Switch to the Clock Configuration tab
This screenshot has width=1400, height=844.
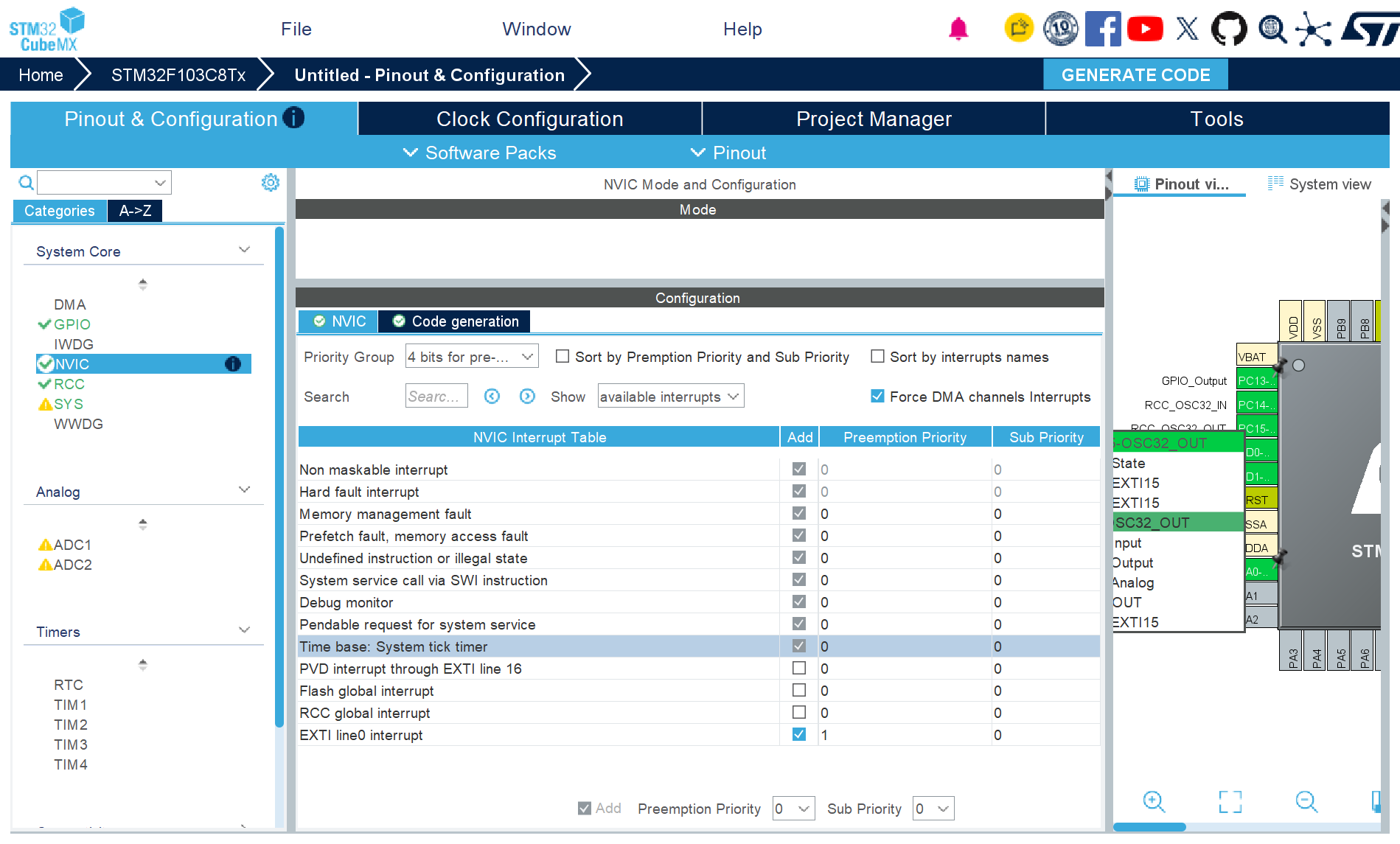click(530, 119)
